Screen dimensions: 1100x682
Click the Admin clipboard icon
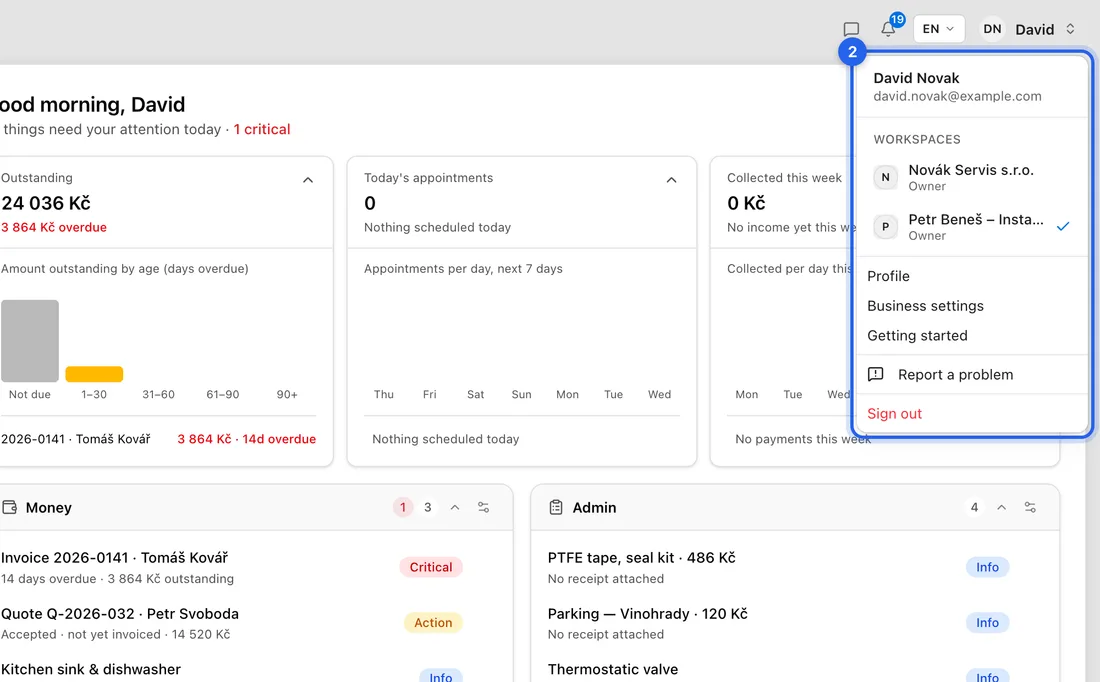(556, 507)
